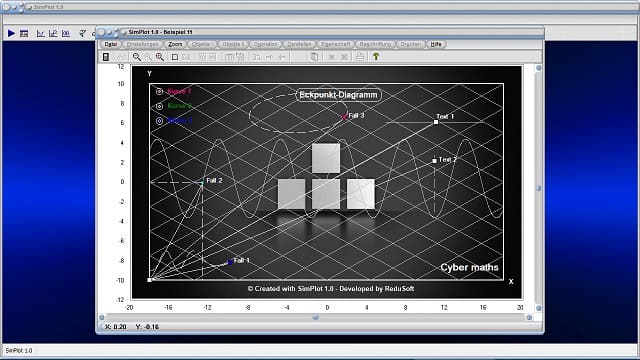The image size is (640, 360).
Task: Click the left arrow of horizontal scrollbar
Action: click(102, 317)
